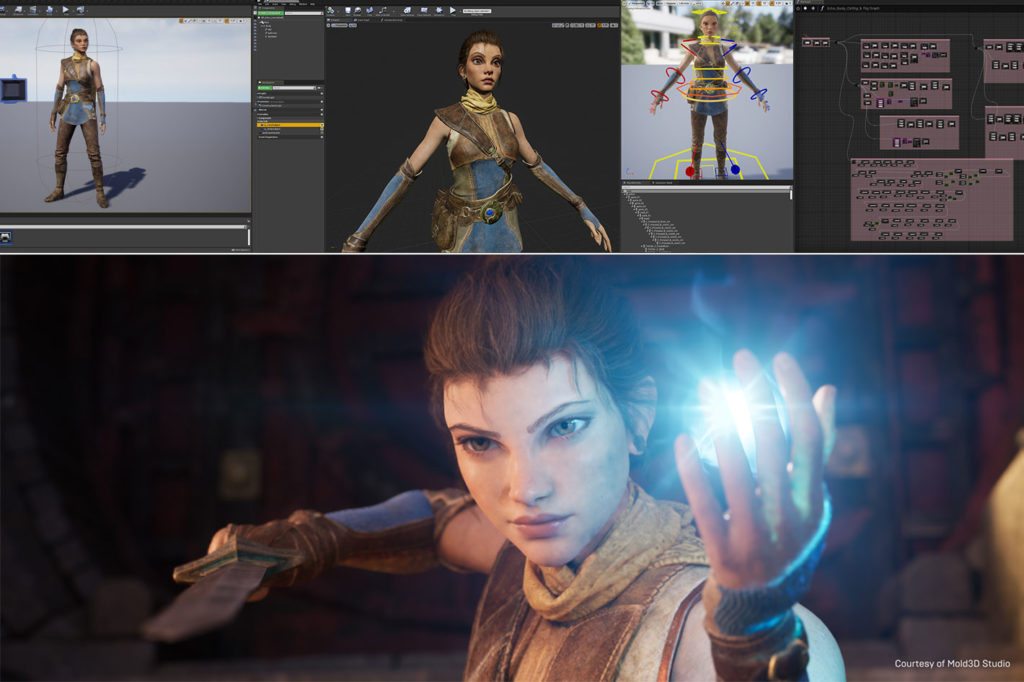Open Class Defaults in Blueprint toolbar
Screen dimensions: 1024x682
[424, 10]
